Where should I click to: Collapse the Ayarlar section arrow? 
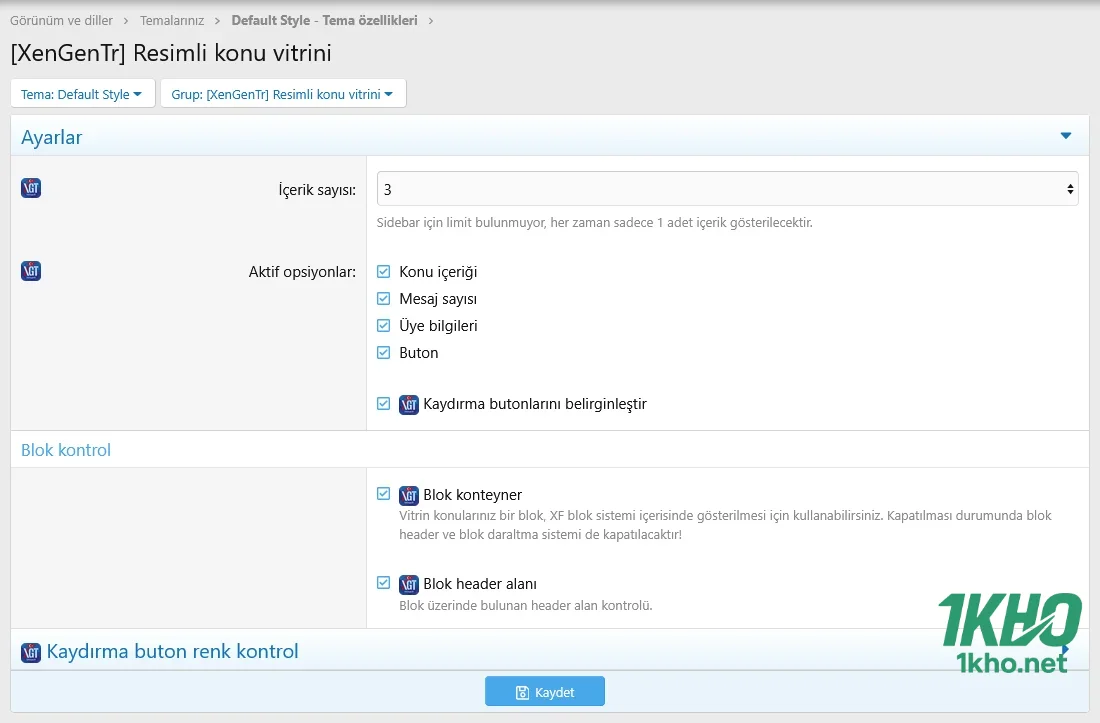1066,136
